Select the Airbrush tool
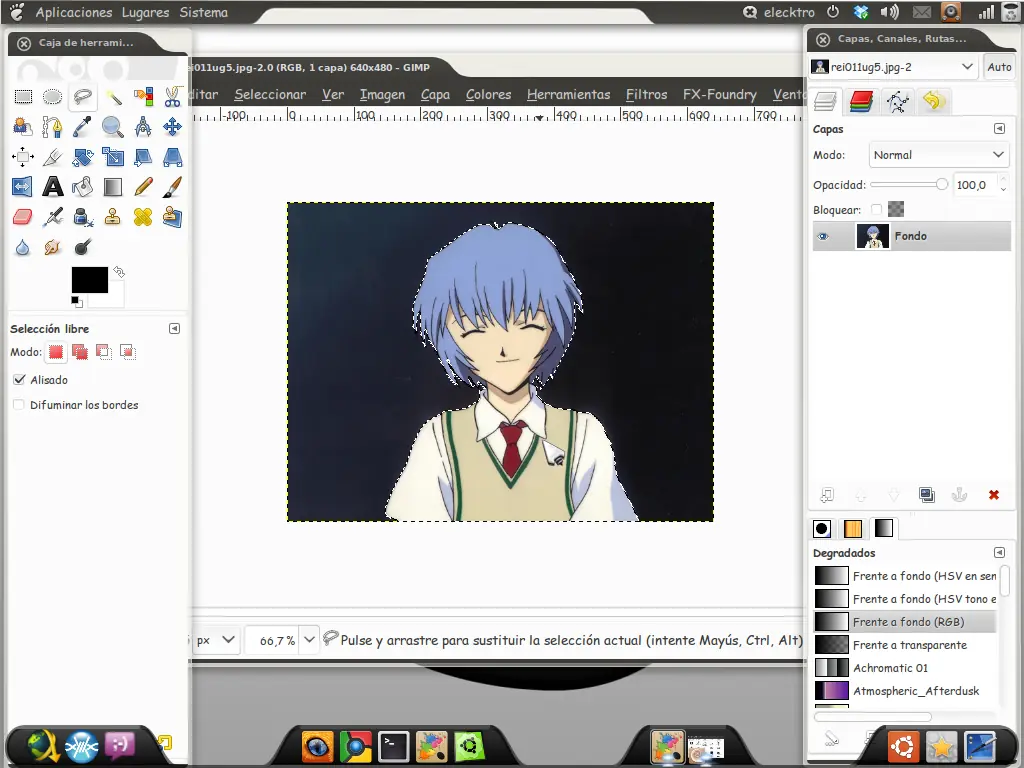The image size is (1024, 768). coord(52,217)
